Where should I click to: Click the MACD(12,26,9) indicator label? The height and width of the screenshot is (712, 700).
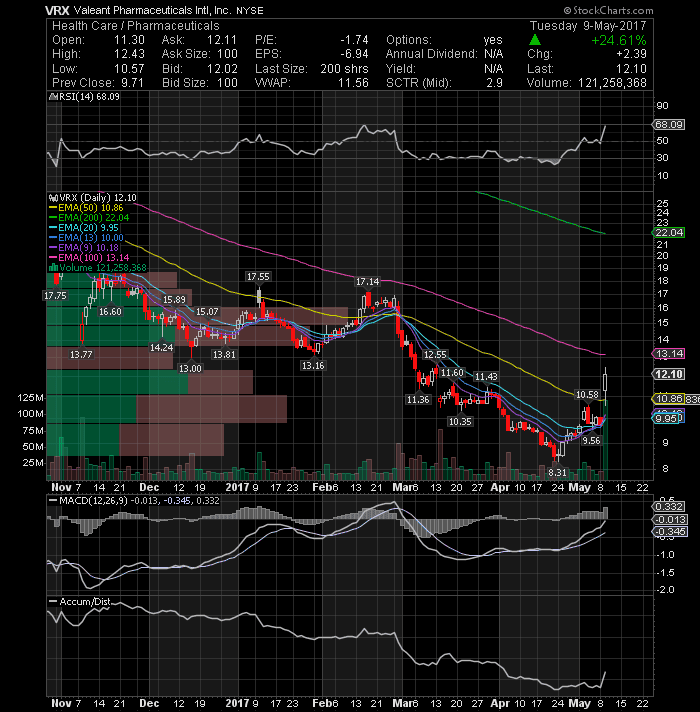pos(94,500)
